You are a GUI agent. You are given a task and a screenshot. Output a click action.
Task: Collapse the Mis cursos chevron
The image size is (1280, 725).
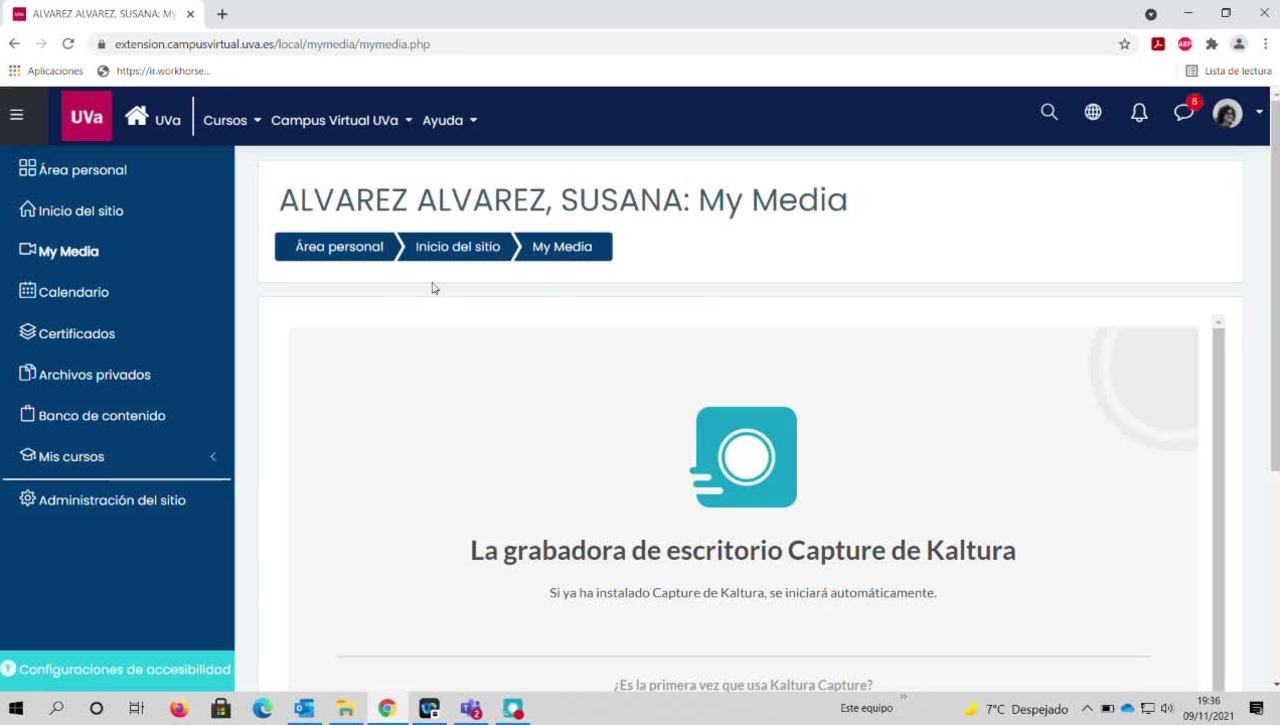pos(213,457)
